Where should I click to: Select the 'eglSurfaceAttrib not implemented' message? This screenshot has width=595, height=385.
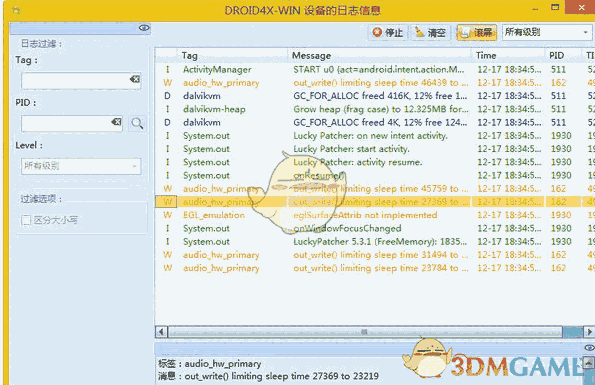[x=365, y=215]
